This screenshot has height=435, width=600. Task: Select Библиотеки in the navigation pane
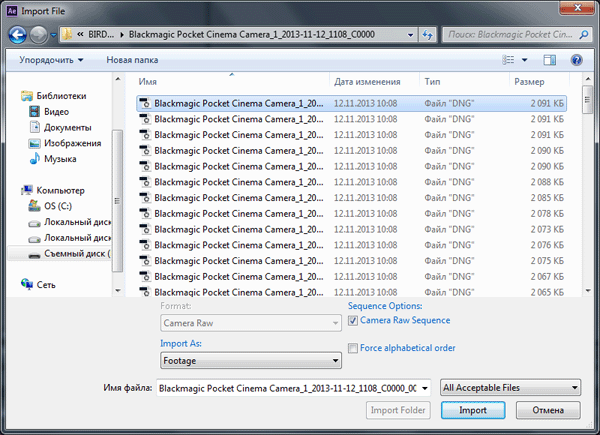pyautogui.click(x=61, y=96)
